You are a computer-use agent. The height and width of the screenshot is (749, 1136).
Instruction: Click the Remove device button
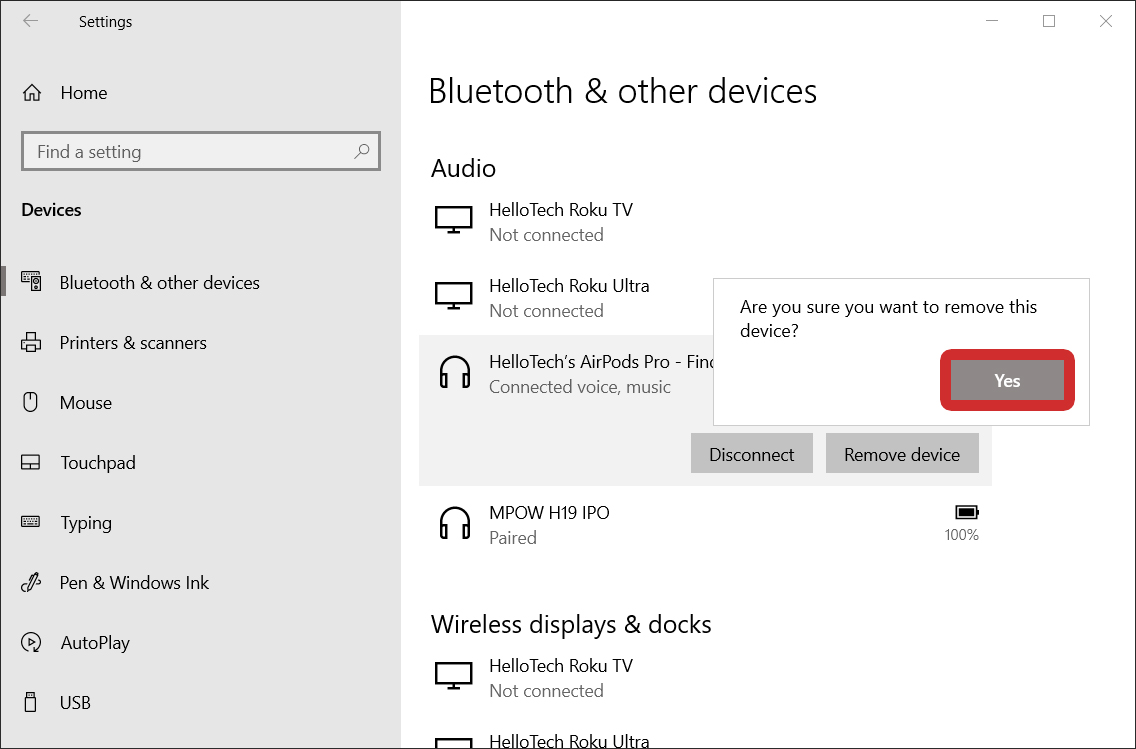[902, 453]
